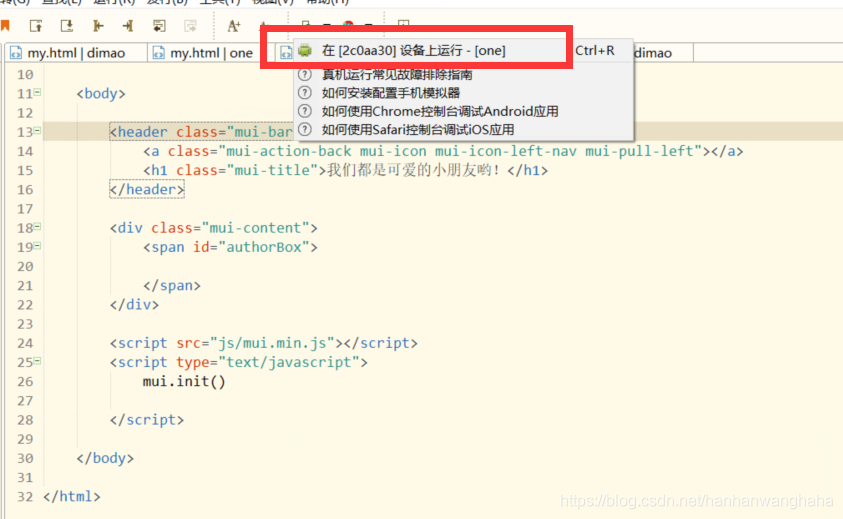Viewport: 843px width, 519px height.
Task: Click the header class="mui-bar text on line 13
Action: click(201, 132)
